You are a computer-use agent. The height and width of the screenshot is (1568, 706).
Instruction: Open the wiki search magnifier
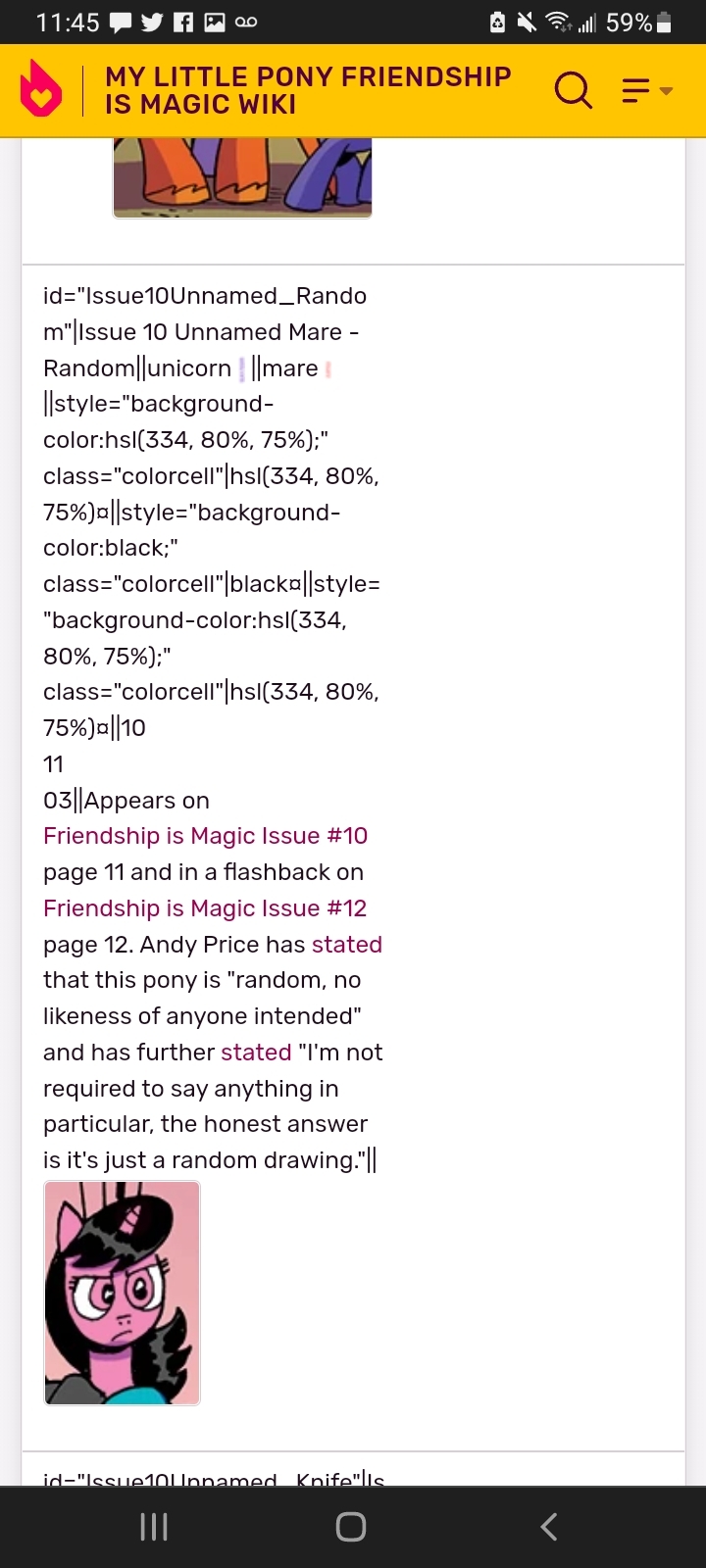pos(573,91)
